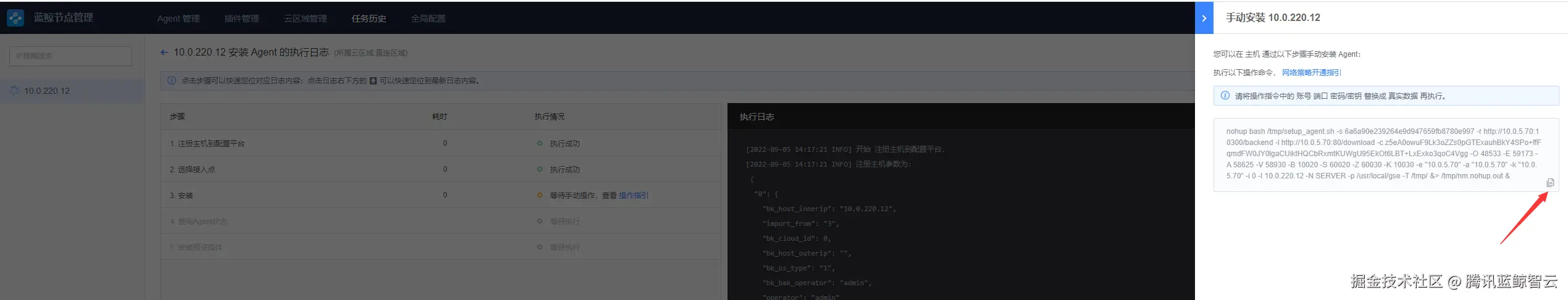Click the 等待执行 status for step 5
The height and width of the screenshot is (300, 1568).
pyautogui.click(x=564, y=248)
